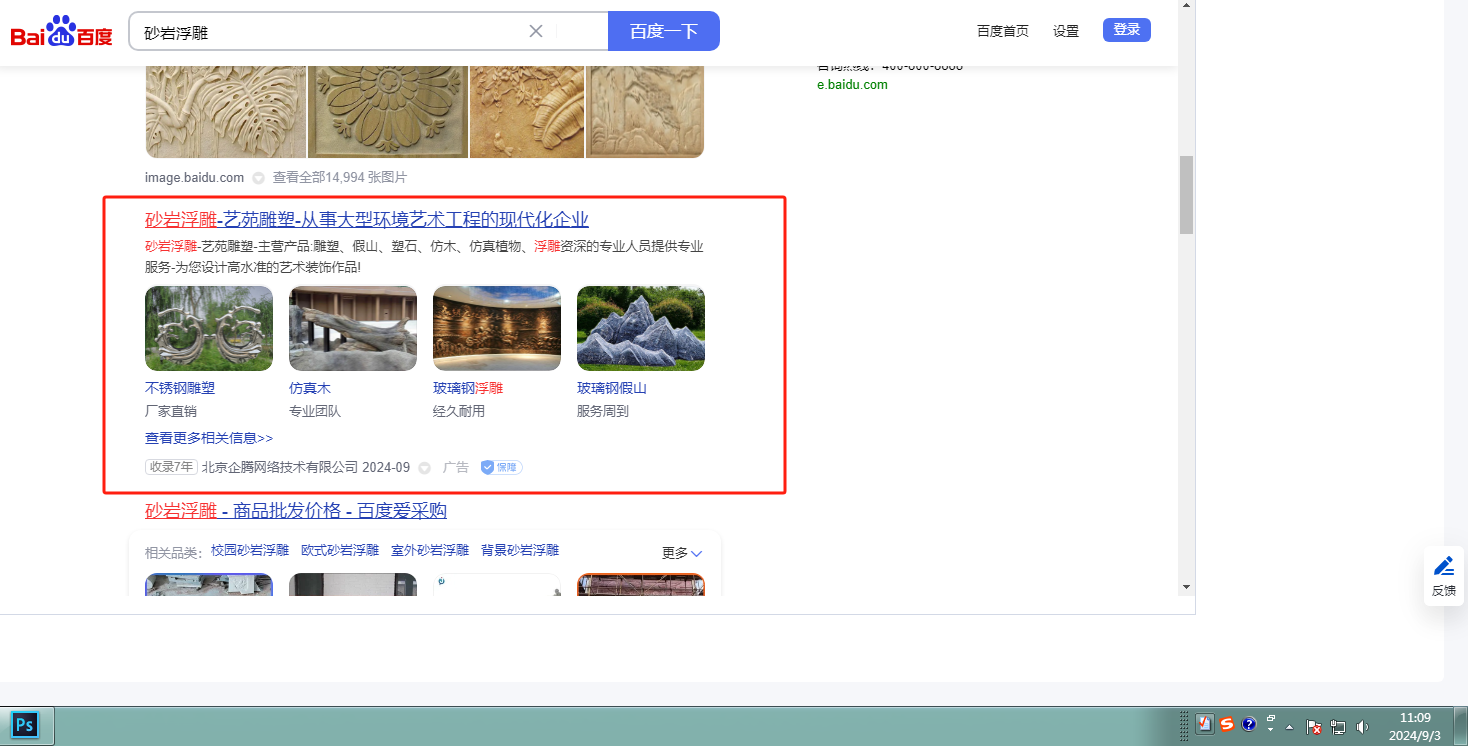Open the 砂岩浮雕-艺苑雕塑 result title
The image size is (1468, 746).
[367, 220]
